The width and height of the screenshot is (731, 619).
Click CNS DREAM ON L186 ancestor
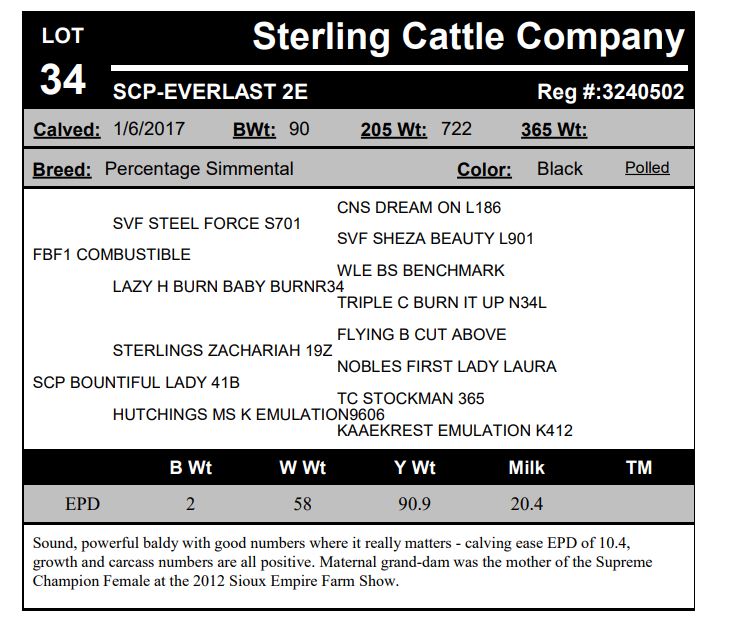[x=419, y=208]
